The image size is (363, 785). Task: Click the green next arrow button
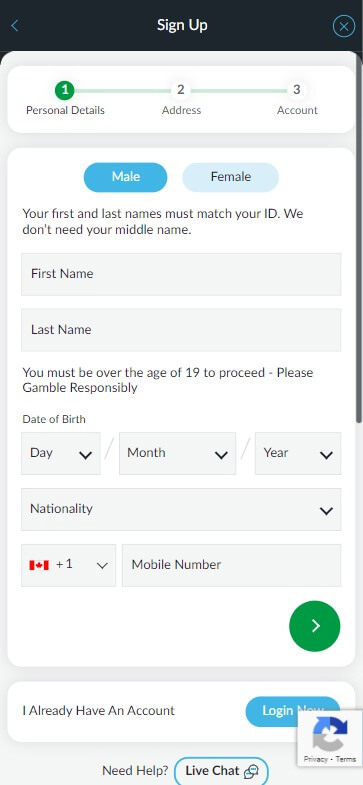coord(314,626)
